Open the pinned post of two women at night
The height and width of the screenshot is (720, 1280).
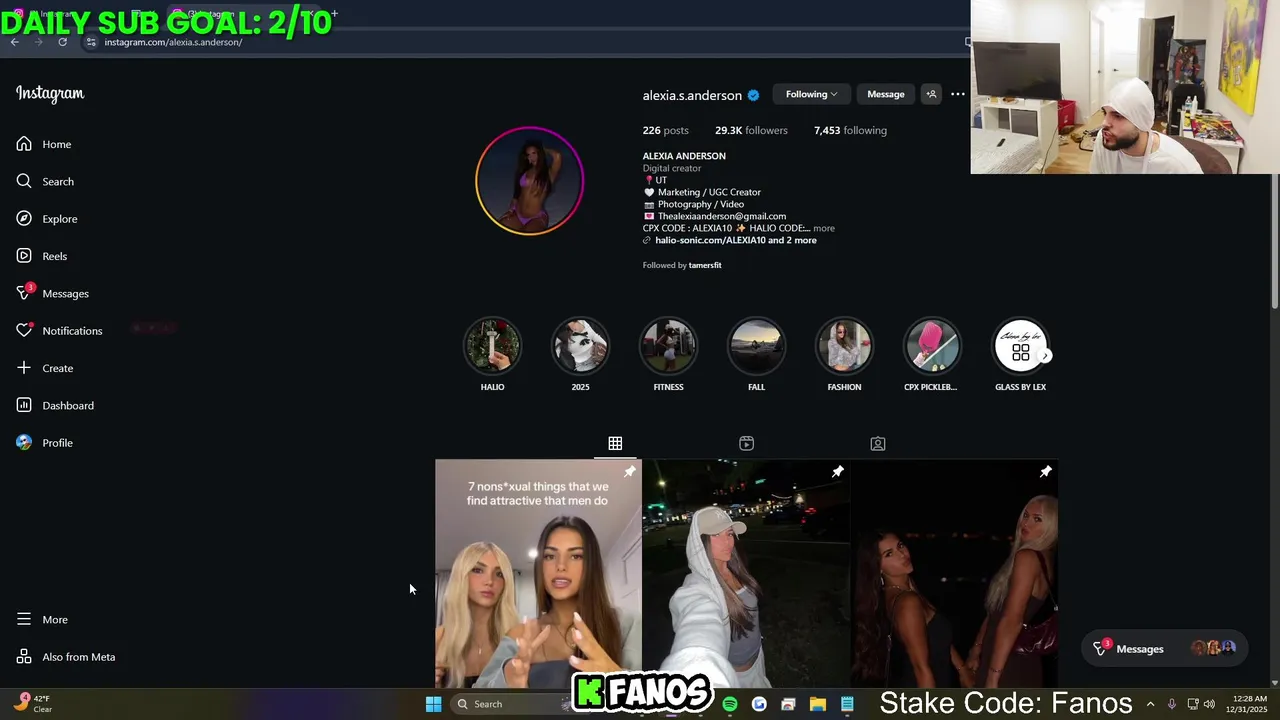coord(955,574)
